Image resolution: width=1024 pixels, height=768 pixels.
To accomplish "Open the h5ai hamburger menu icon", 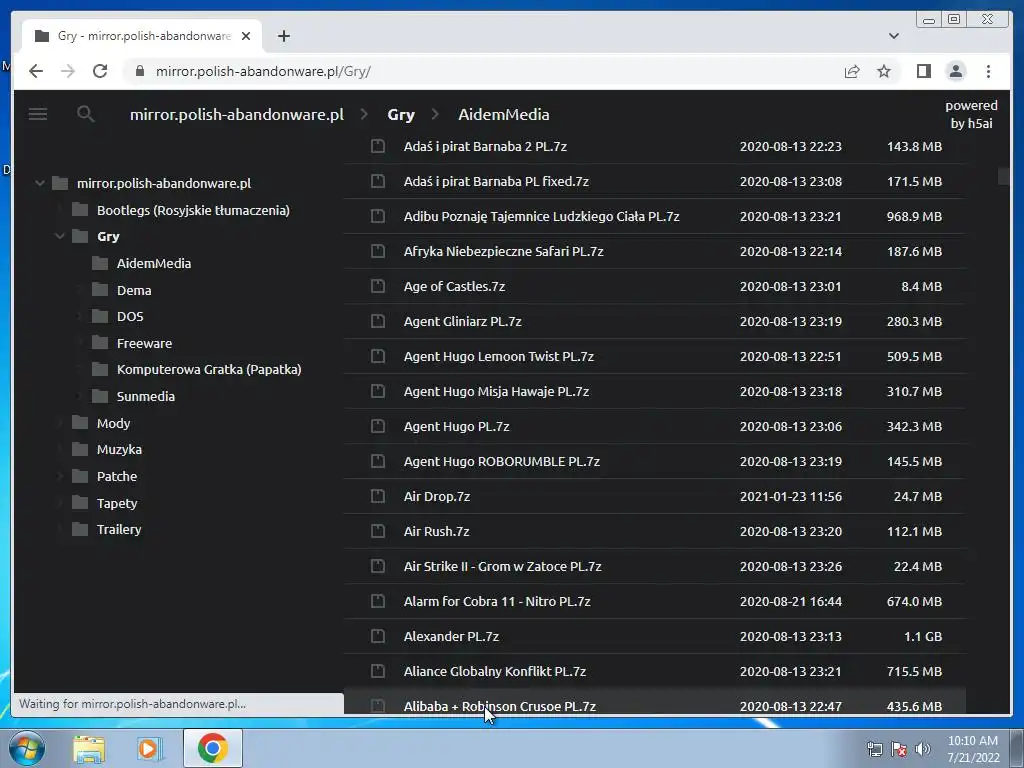I will (x=38, y=114).
